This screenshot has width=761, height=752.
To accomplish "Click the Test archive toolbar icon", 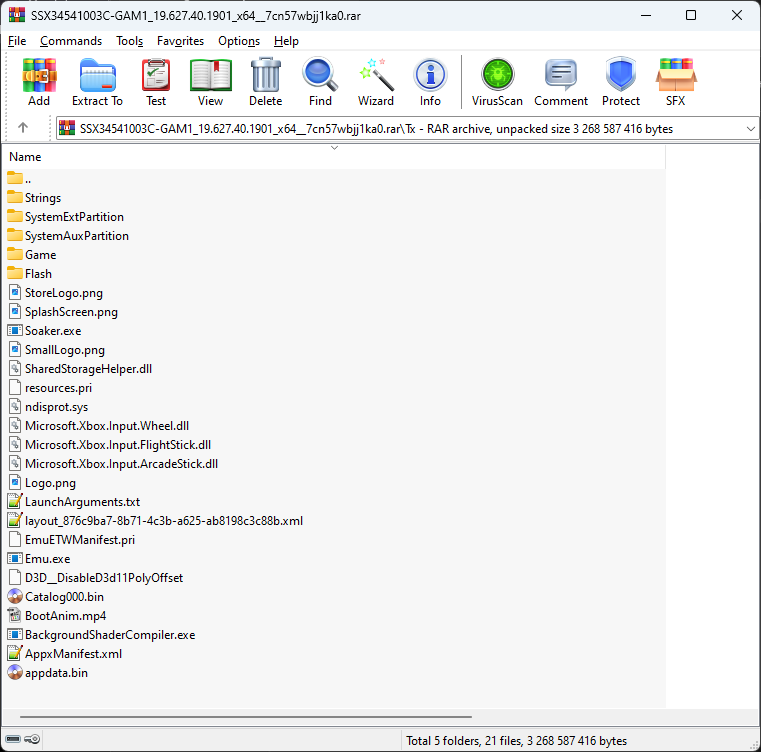I will click(x=156, y=82).
